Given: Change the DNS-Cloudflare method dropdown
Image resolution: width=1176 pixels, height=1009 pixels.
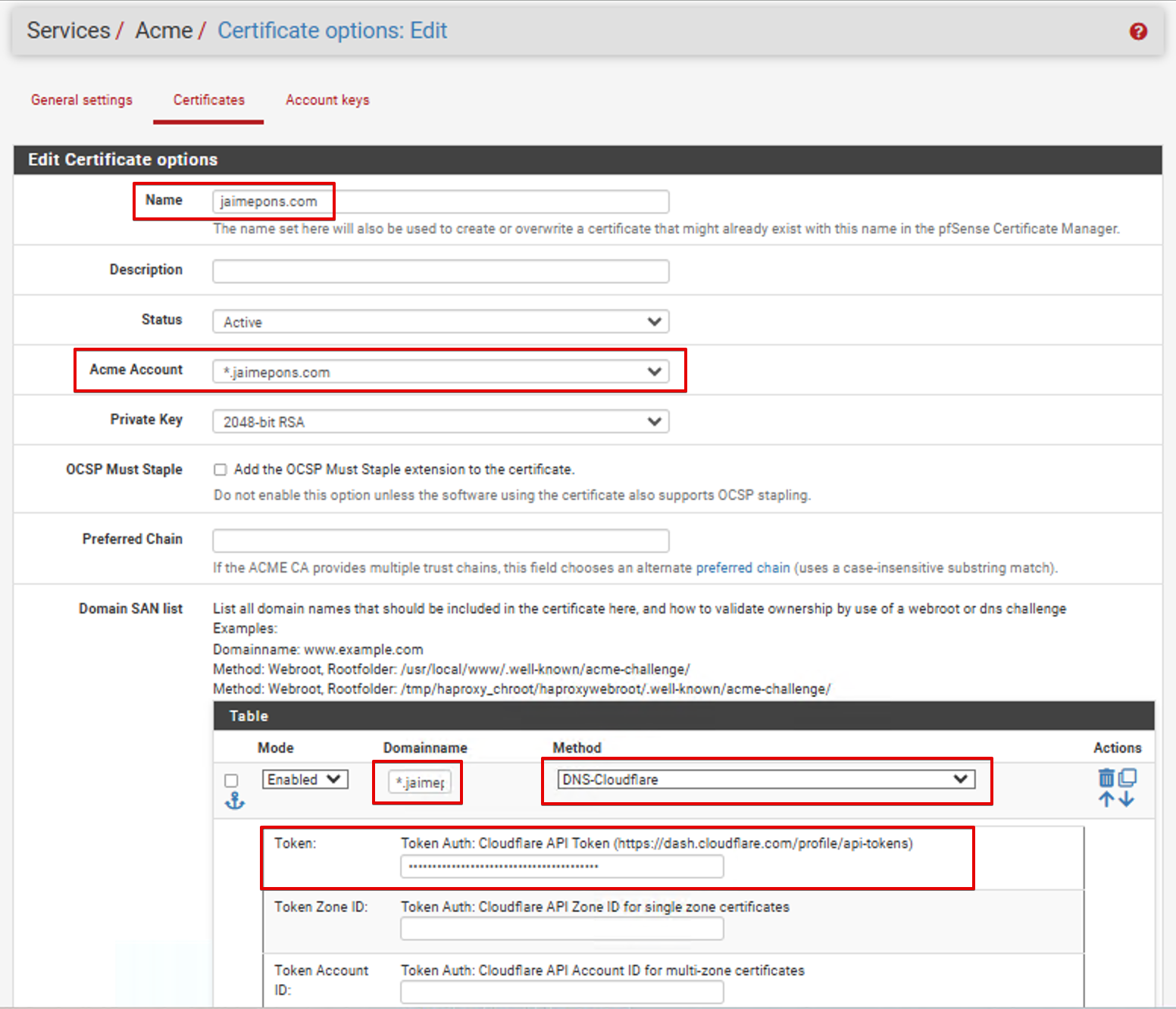Looking at the screenshot, I should point(765,779).
